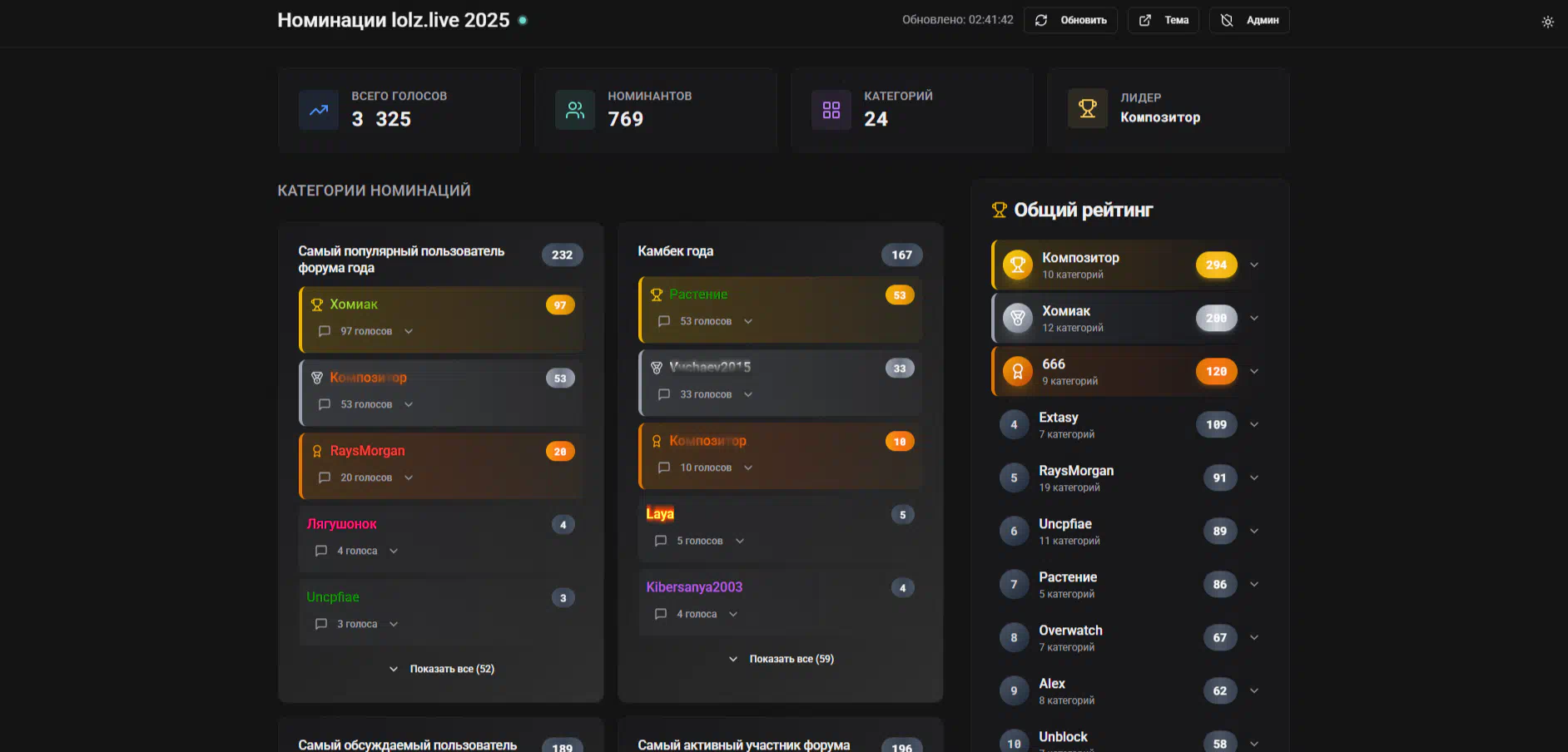The height and width of the screenshot is (752, 1568).
Task: Click the gold trophy badge beside Композитор ranking
Action: pyautogui.click(x=1017, y=265)
